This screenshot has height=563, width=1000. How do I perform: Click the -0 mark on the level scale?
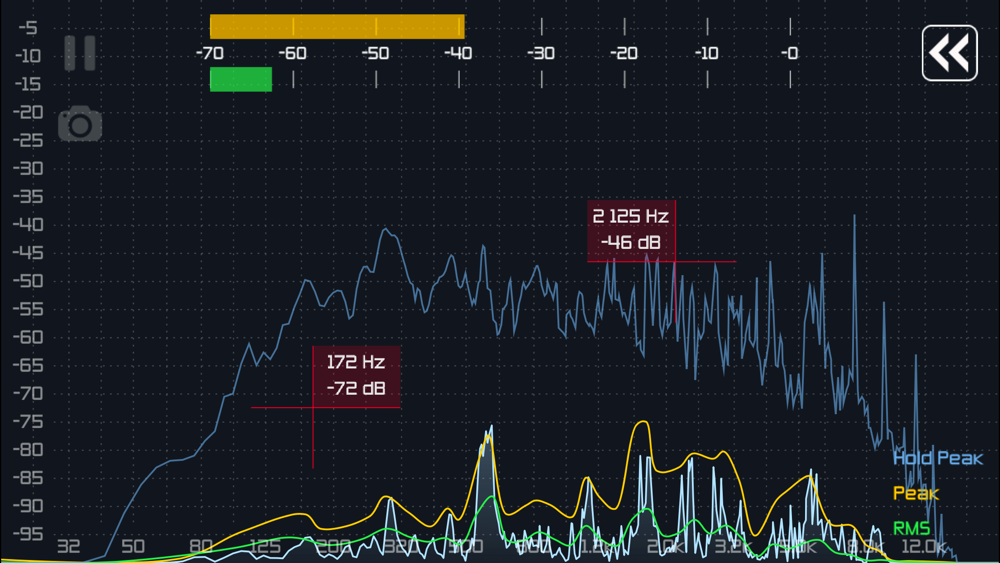(x=790, y=53)
